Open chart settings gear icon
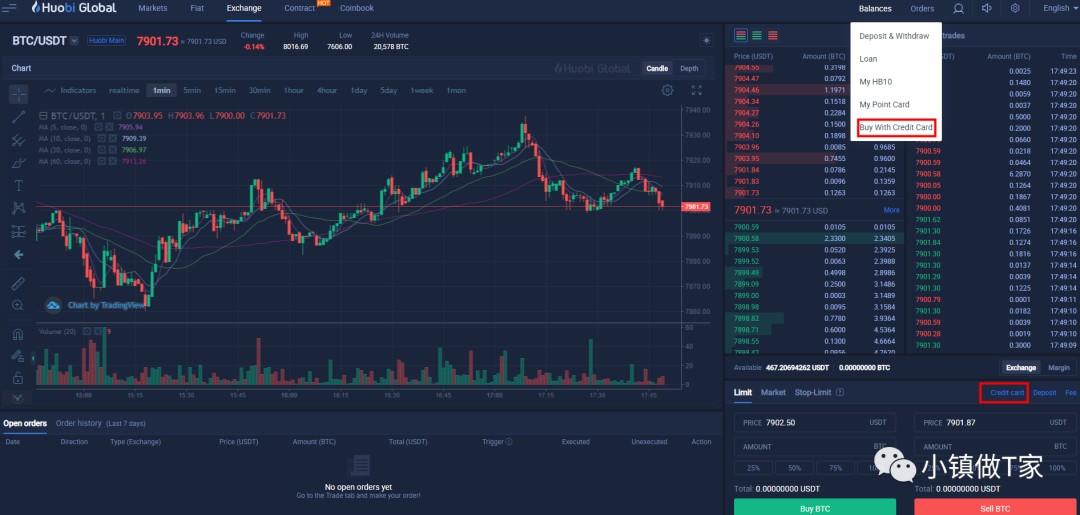1080x515 pixels. click(667, 90)
